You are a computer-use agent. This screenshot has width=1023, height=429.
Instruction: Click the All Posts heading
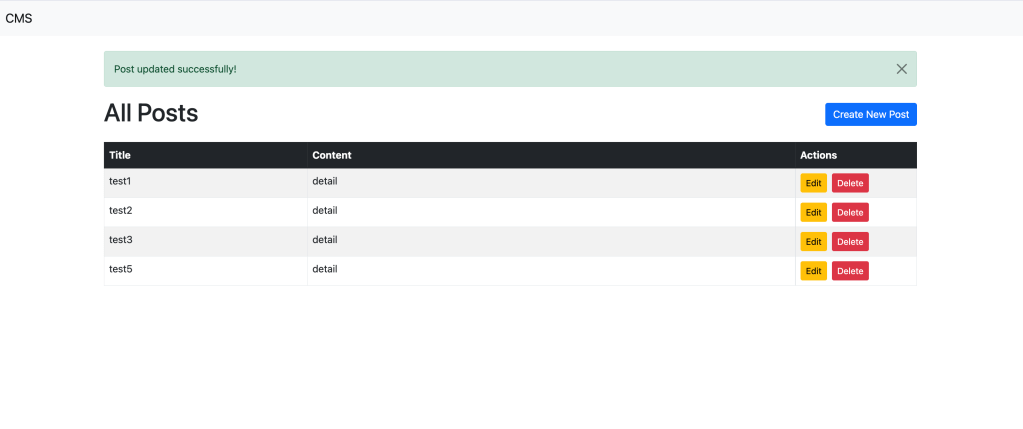[x=151, y=114]
